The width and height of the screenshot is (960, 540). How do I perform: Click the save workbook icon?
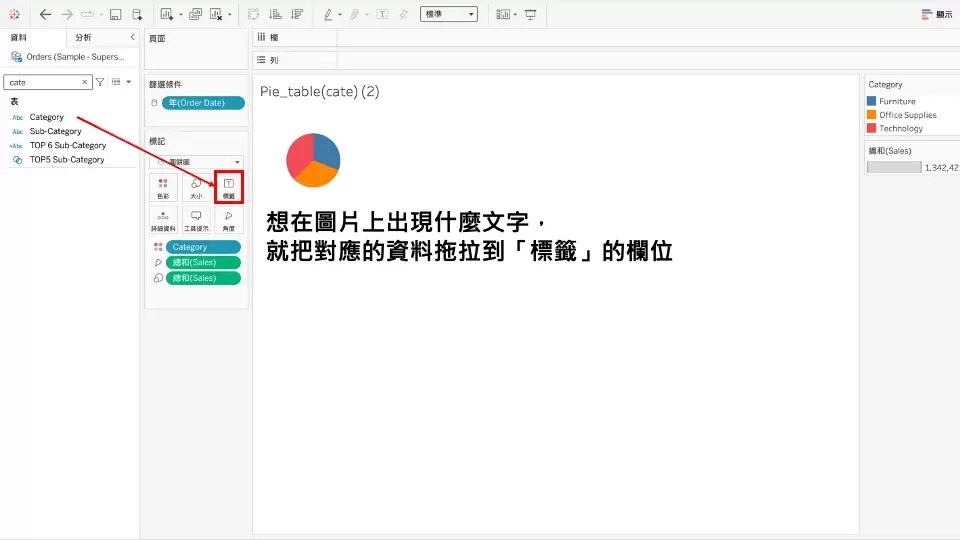tap(115, 14)
